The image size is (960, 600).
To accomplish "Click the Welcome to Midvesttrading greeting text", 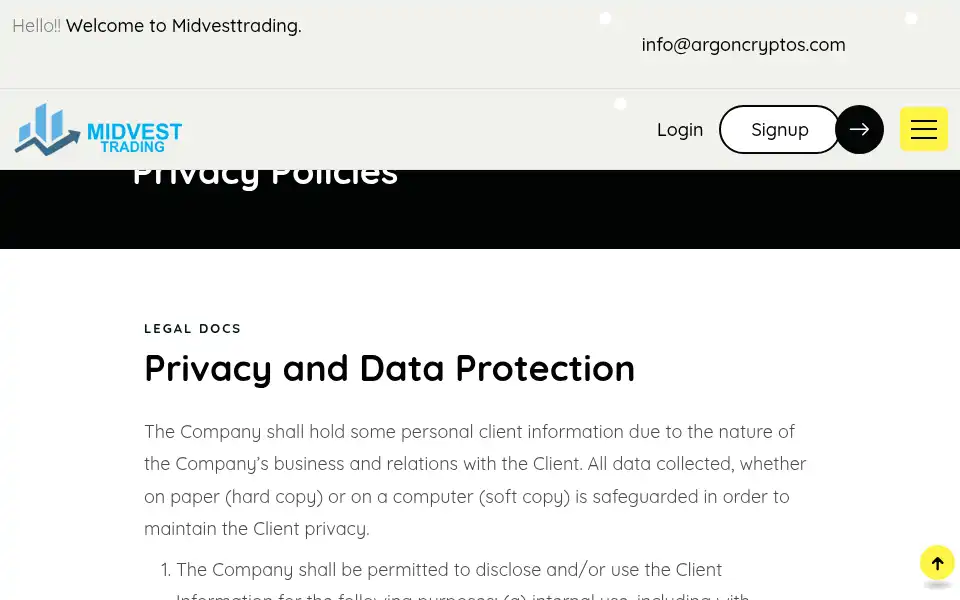I will (184, 26).
